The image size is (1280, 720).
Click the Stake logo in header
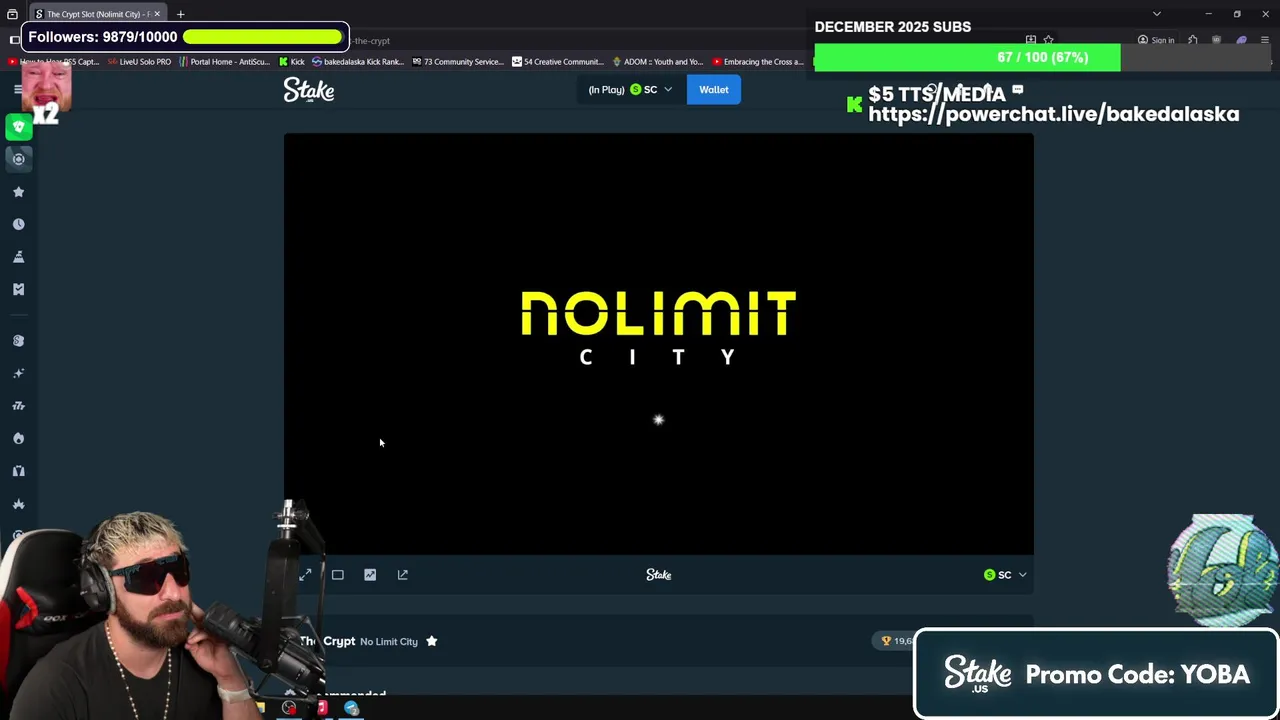[x=309, y=90]
